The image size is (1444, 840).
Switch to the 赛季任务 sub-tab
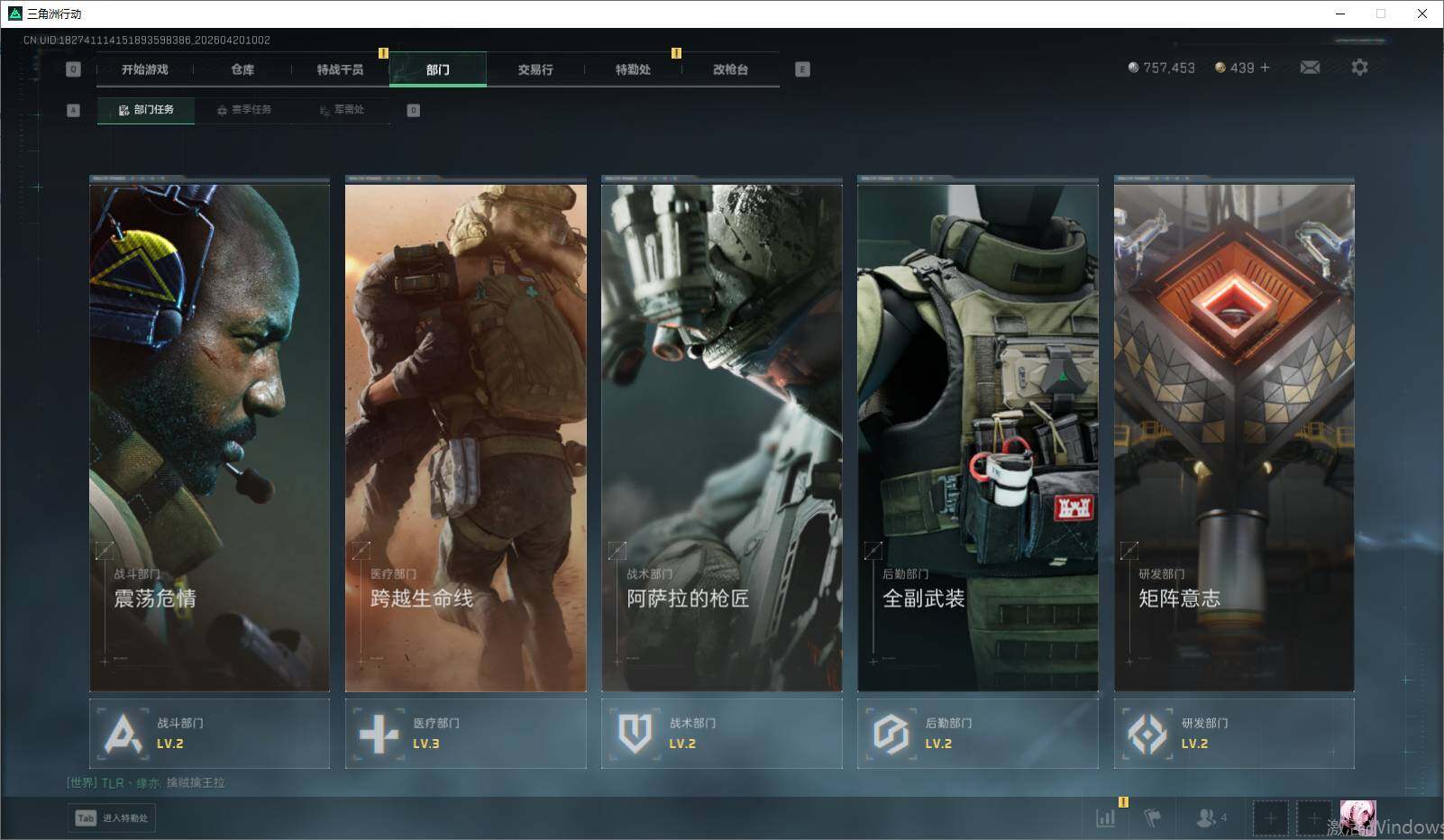click(x=243, y=110)
